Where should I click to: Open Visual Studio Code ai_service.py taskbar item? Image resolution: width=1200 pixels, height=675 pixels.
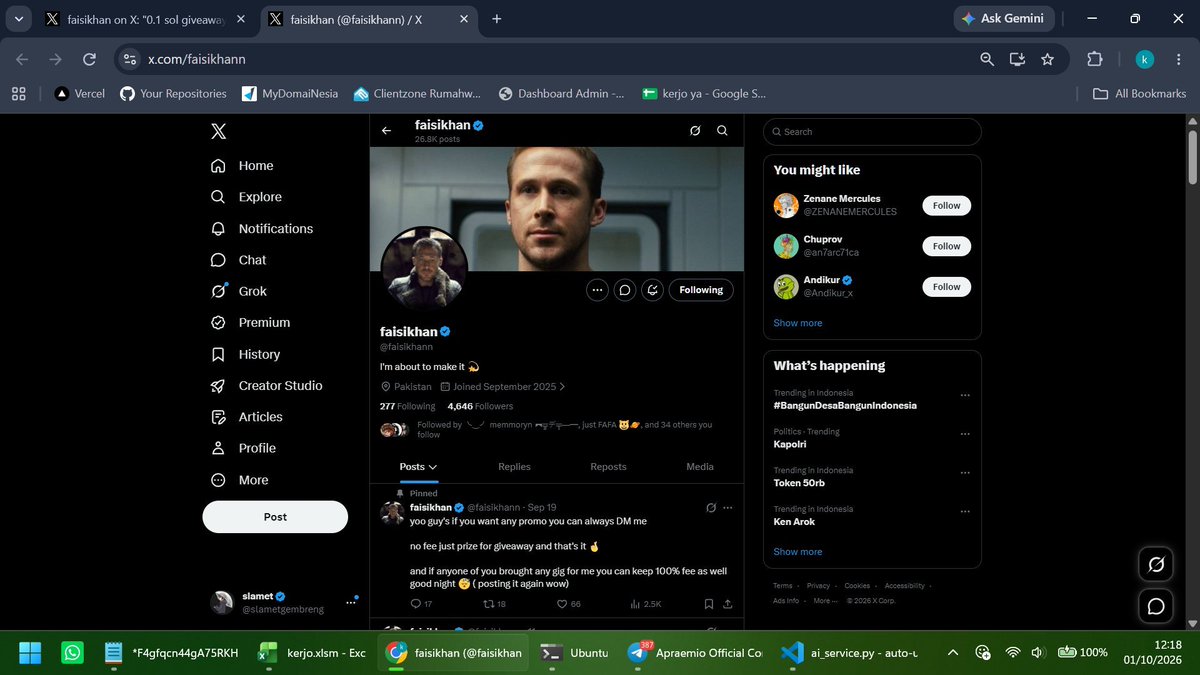coord(849,653)
